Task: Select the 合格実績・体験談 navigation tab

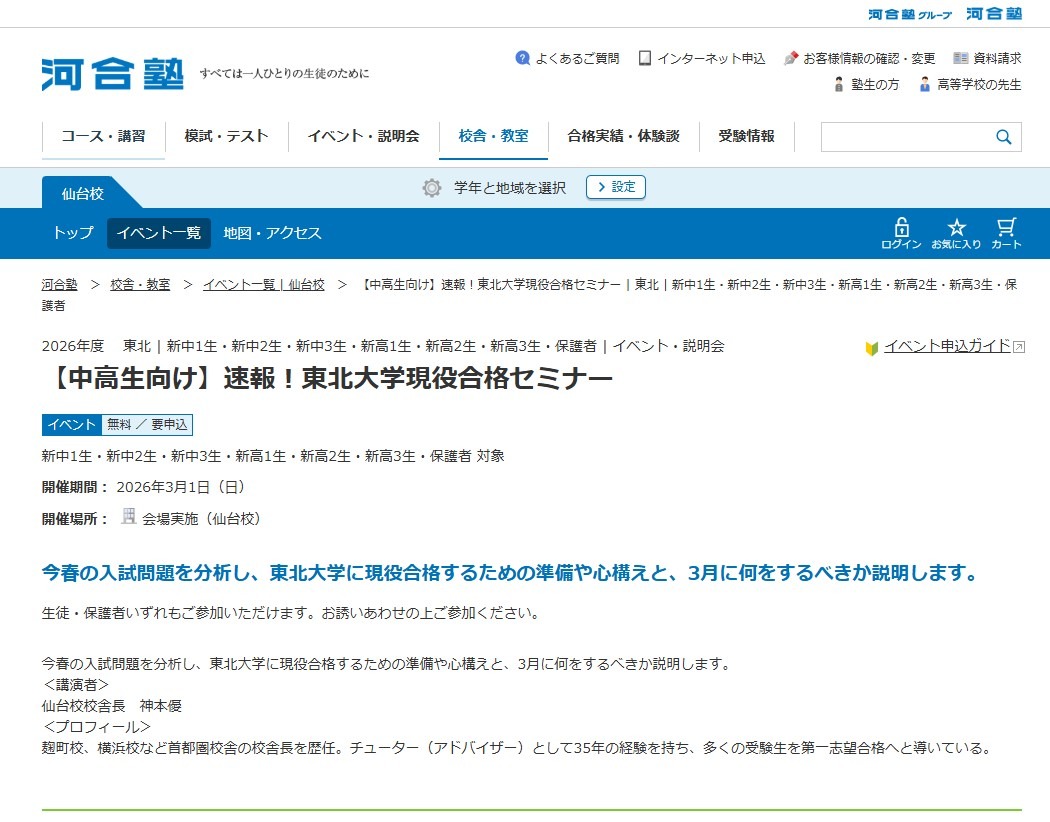Action: 624,136
